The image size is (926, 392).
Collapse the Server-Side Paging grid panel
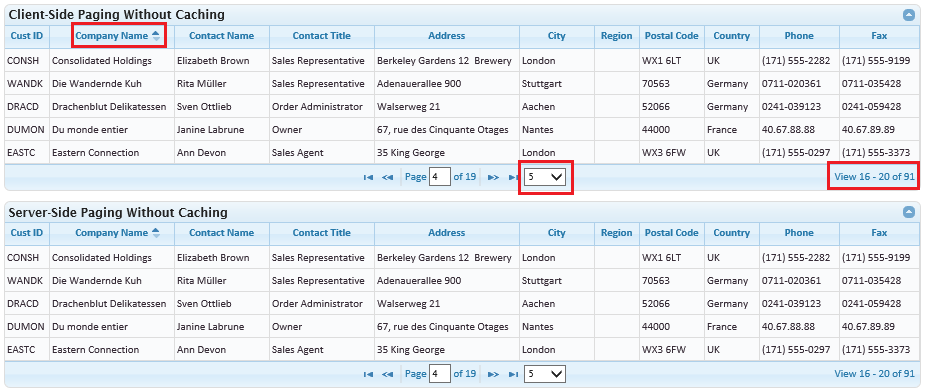(x=909, y=212)
